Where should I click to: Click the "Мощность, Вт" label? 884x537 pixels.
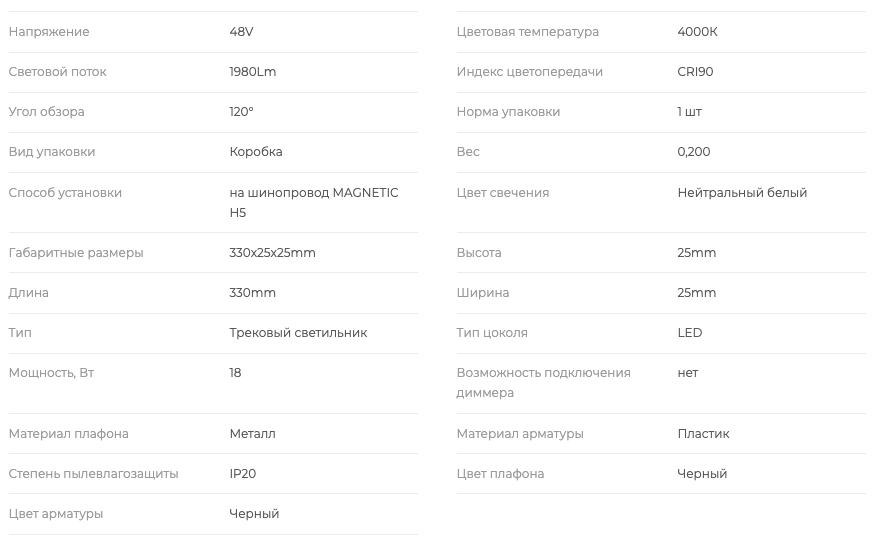point(51,373)
